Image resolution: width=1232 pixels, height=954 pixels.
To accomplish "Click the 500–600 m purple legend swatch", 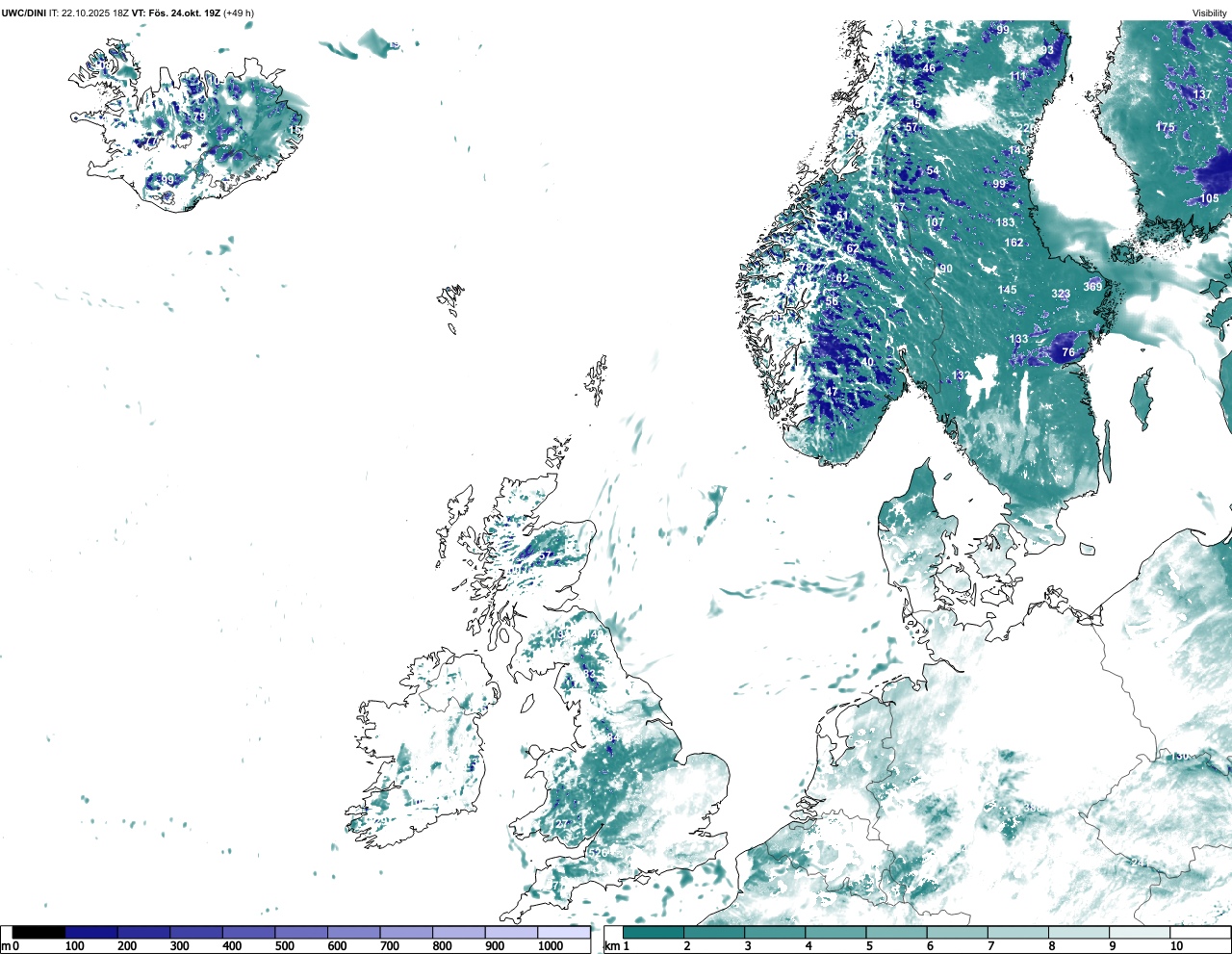I will [301, 933].
